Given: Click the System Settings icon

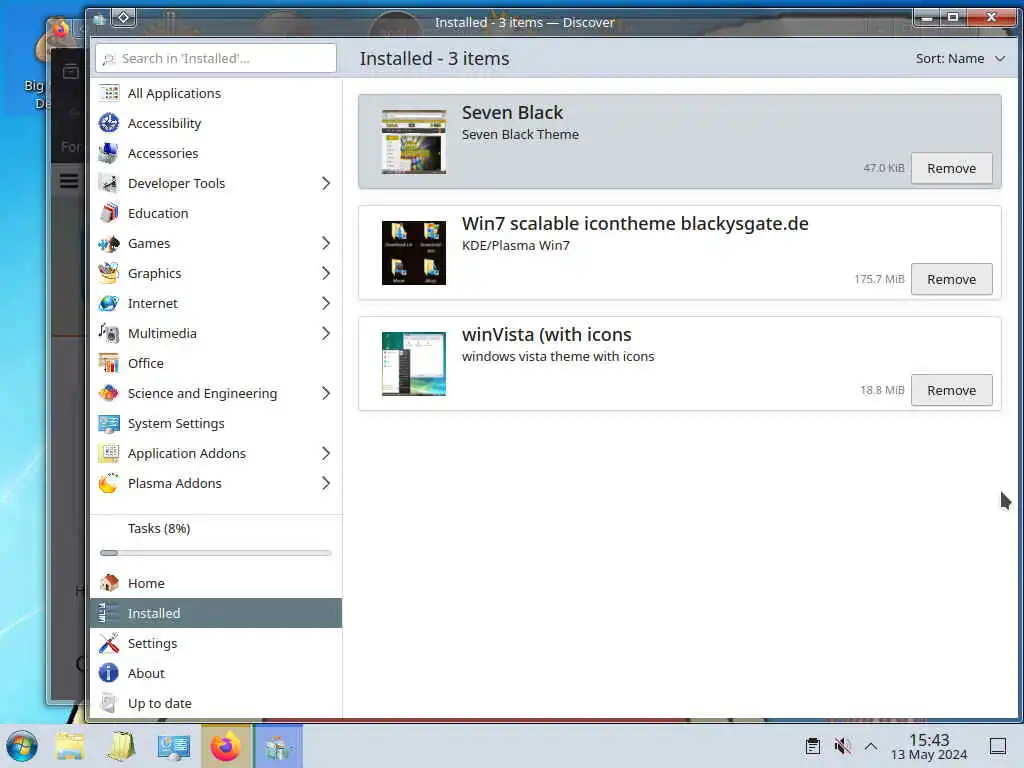Looking at the screenshot, I should pos(109,424).
